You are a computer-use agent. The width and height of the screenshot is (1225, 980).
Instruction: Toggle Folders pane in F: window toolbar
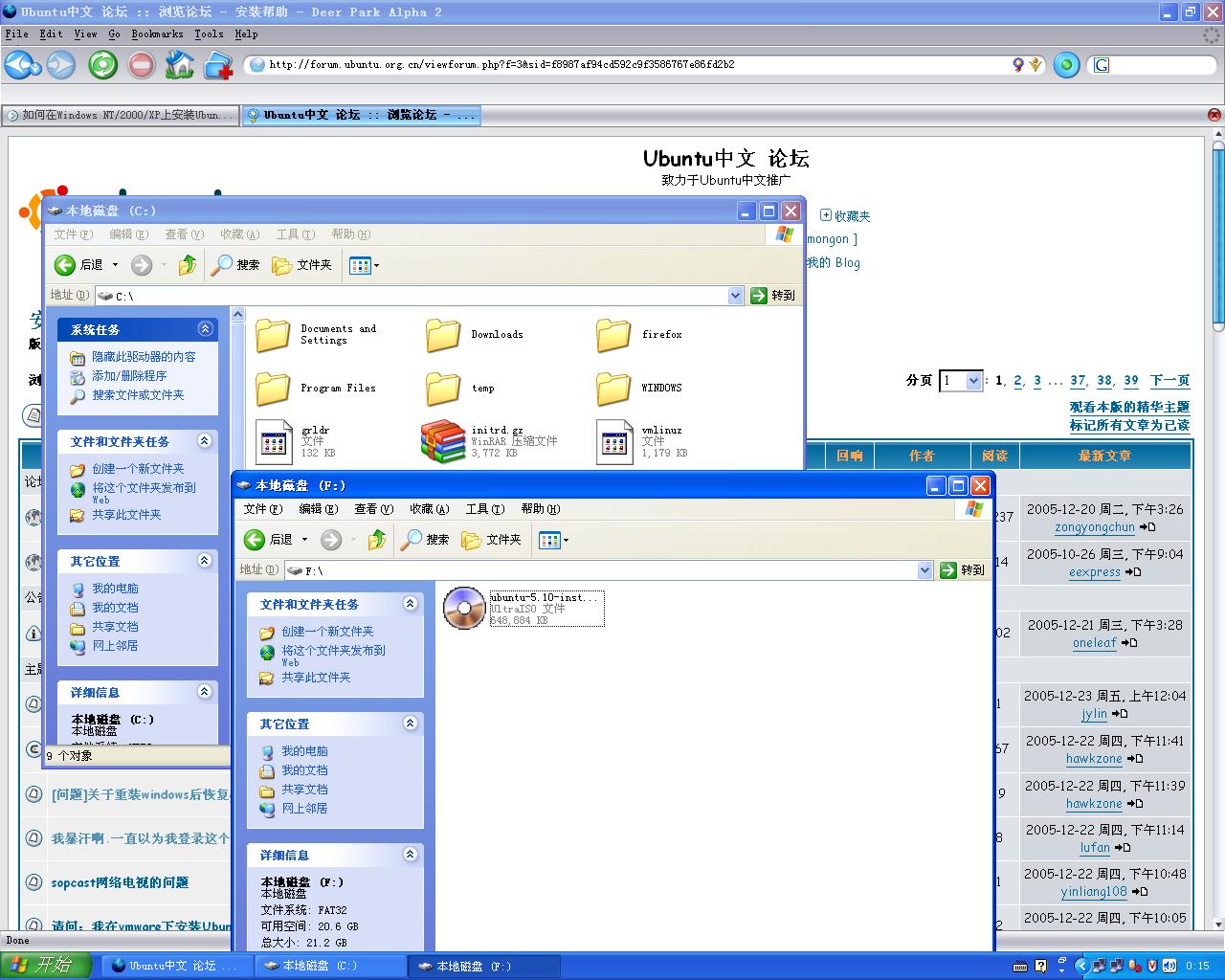(x=491, y=540)
